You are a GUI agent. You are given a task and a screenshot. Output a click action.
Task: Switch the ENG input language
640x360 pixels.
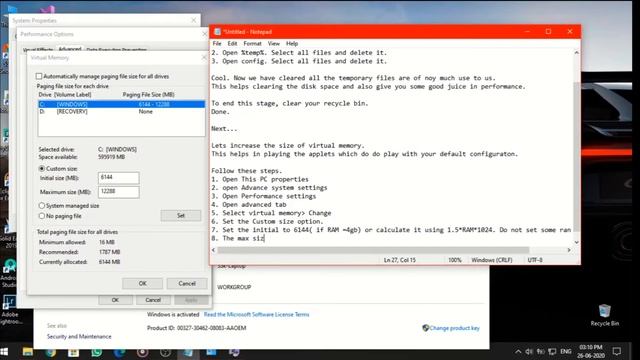point(566,351)
